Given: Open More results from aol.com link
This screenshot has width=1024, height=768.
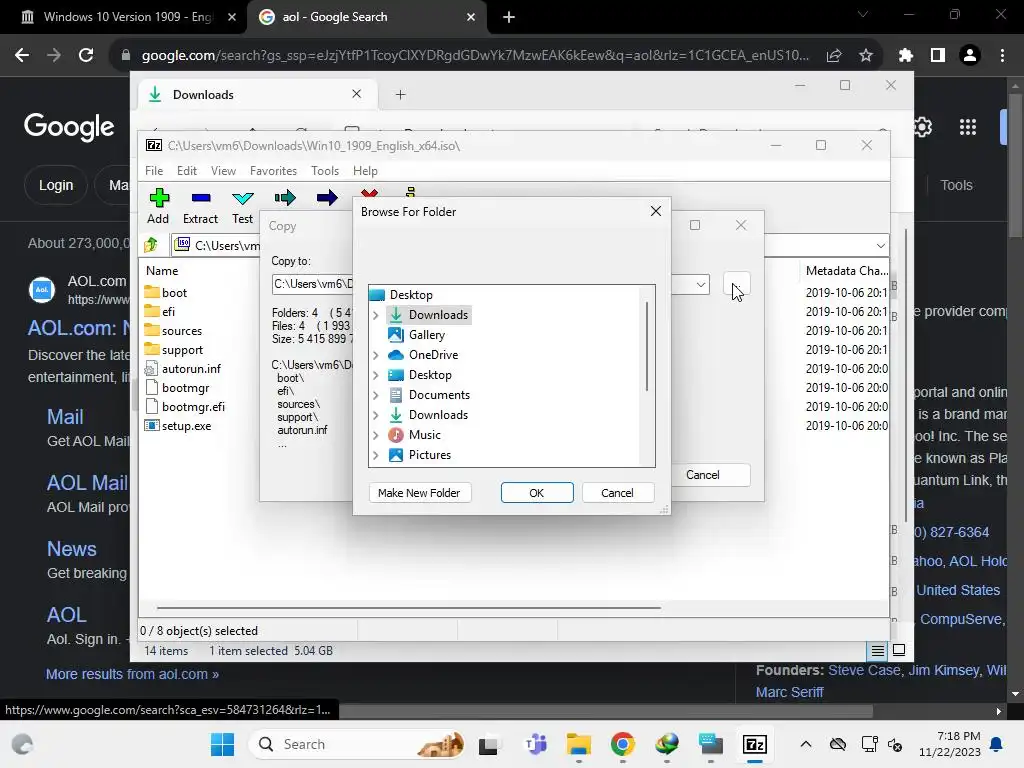Looking at the screenshot, I should click(132, 674).
